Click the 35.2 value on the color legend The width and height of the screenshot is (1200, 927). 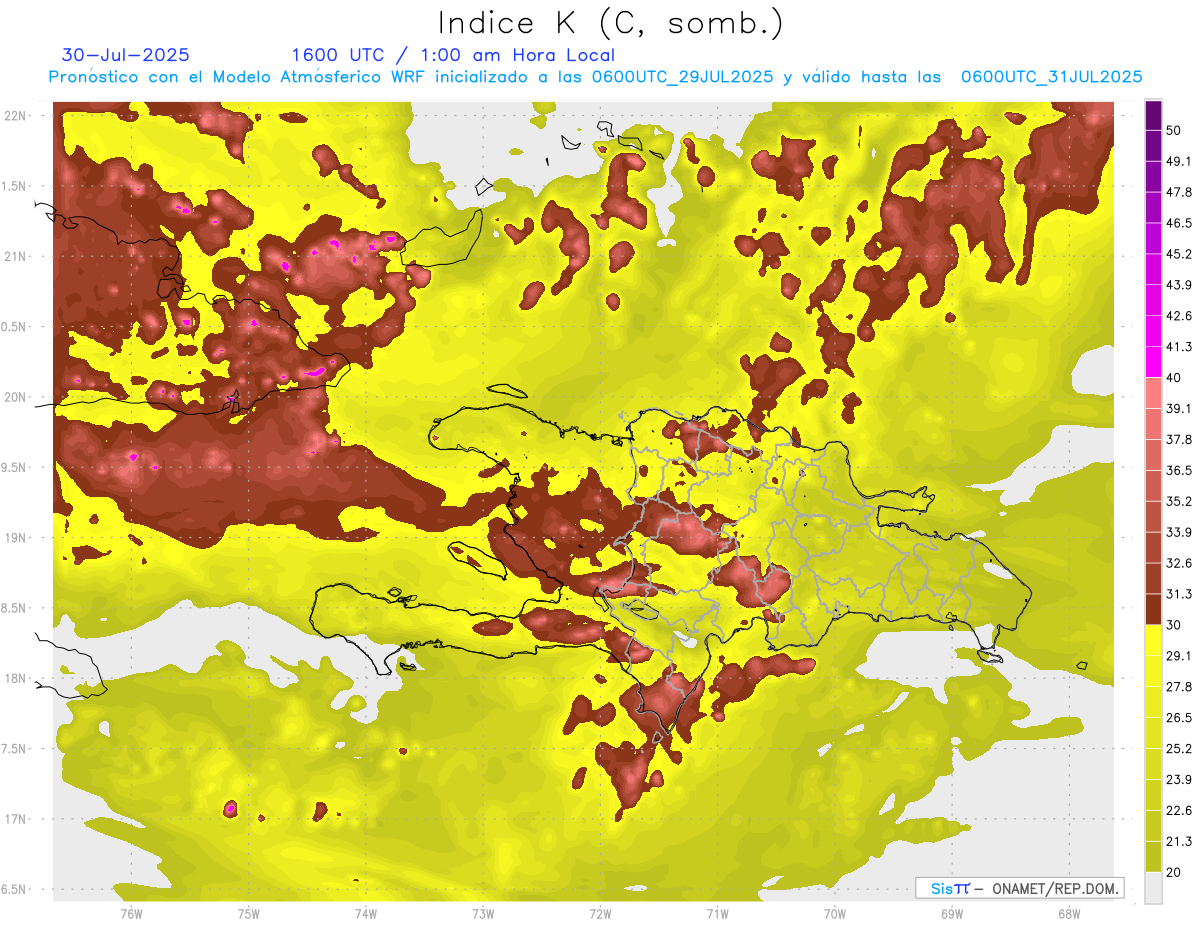tap(1179, 501)
